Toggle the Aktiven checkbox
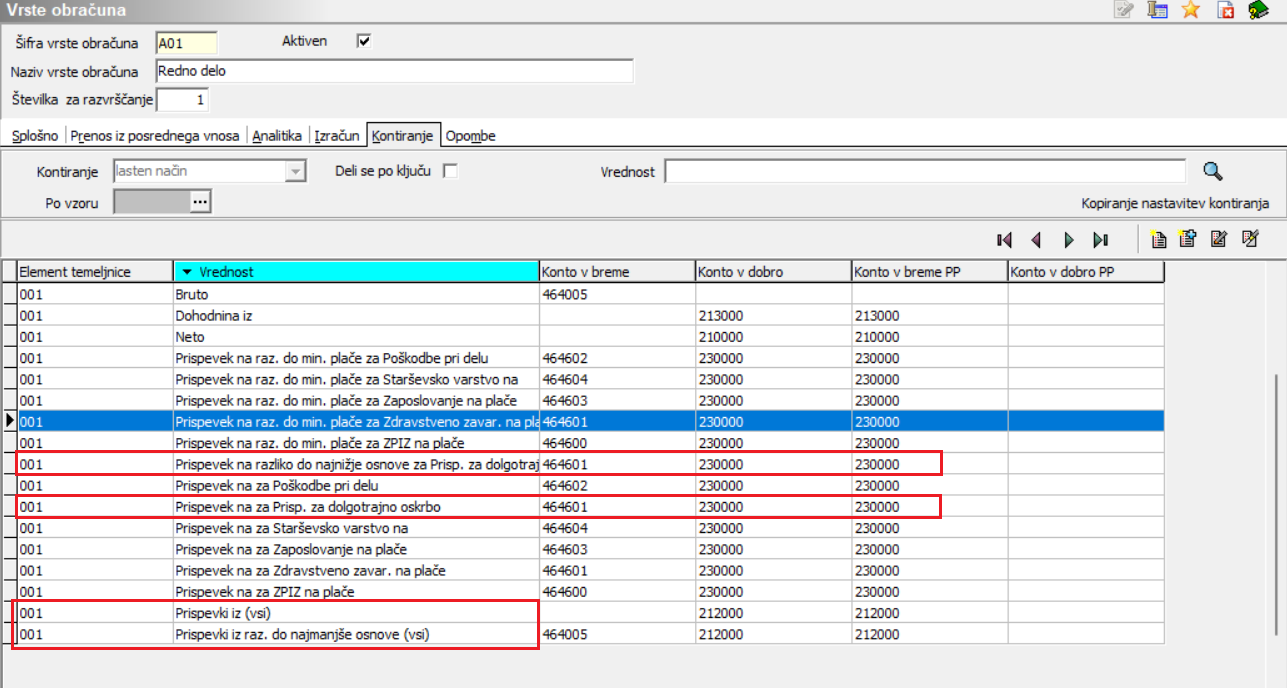This screenshot has width=1287, height=690. click(x=364, y=41)
